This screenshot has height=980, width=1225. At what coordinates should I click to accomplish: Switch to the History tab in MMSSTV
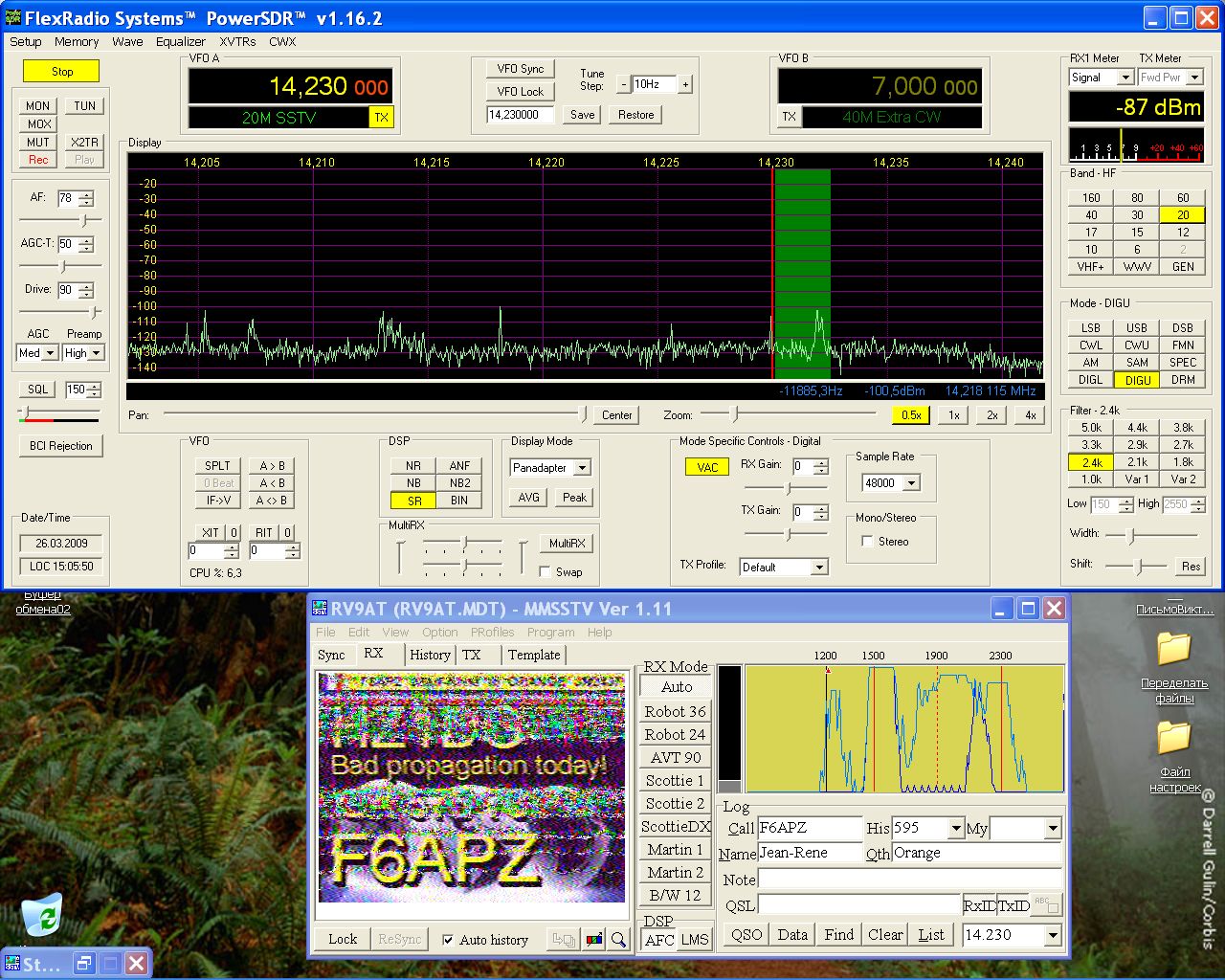click(430, 655)
